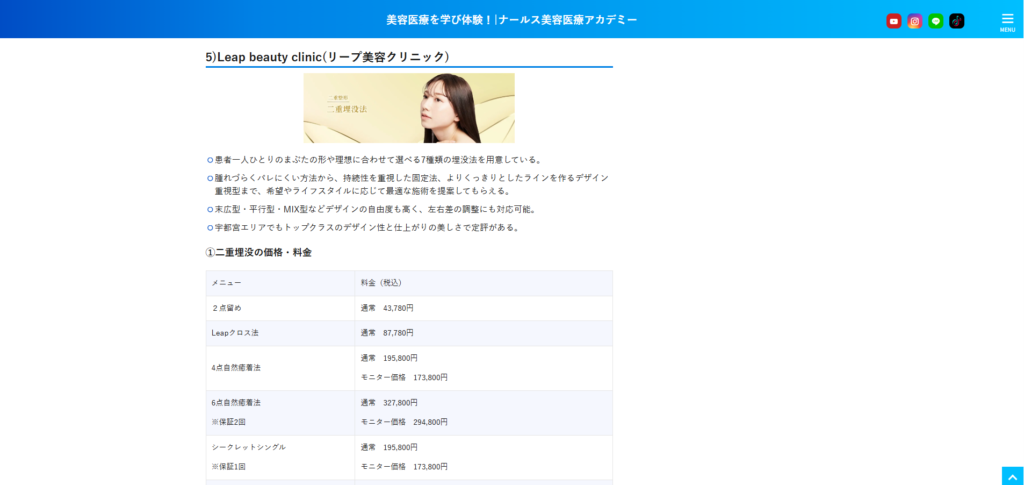Click the back-to-top arrow button
The height and width of the screenshot is (485, 1024).
tap(1013, 476)
